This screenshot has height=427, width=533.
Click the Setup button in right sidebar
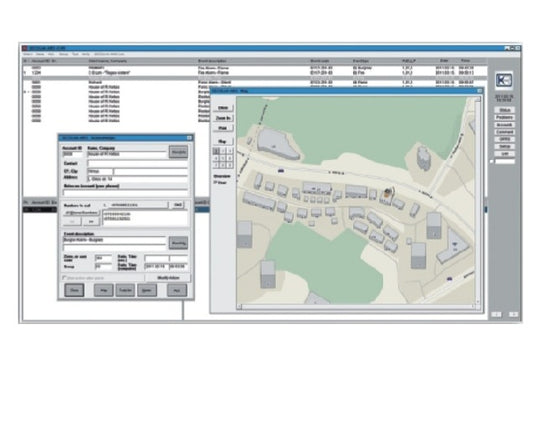[504, 147]
